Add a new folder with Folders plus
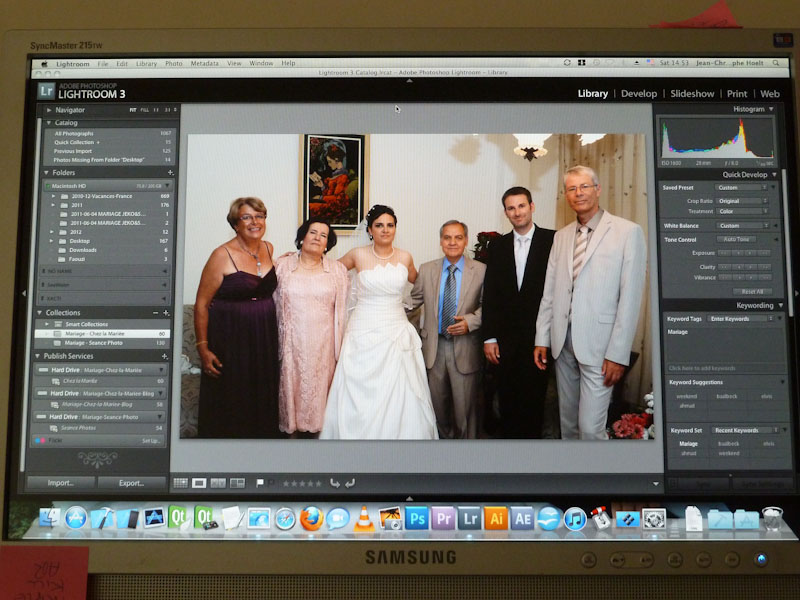The height and width of the screenshot is (600, 800). pos(170,173)
